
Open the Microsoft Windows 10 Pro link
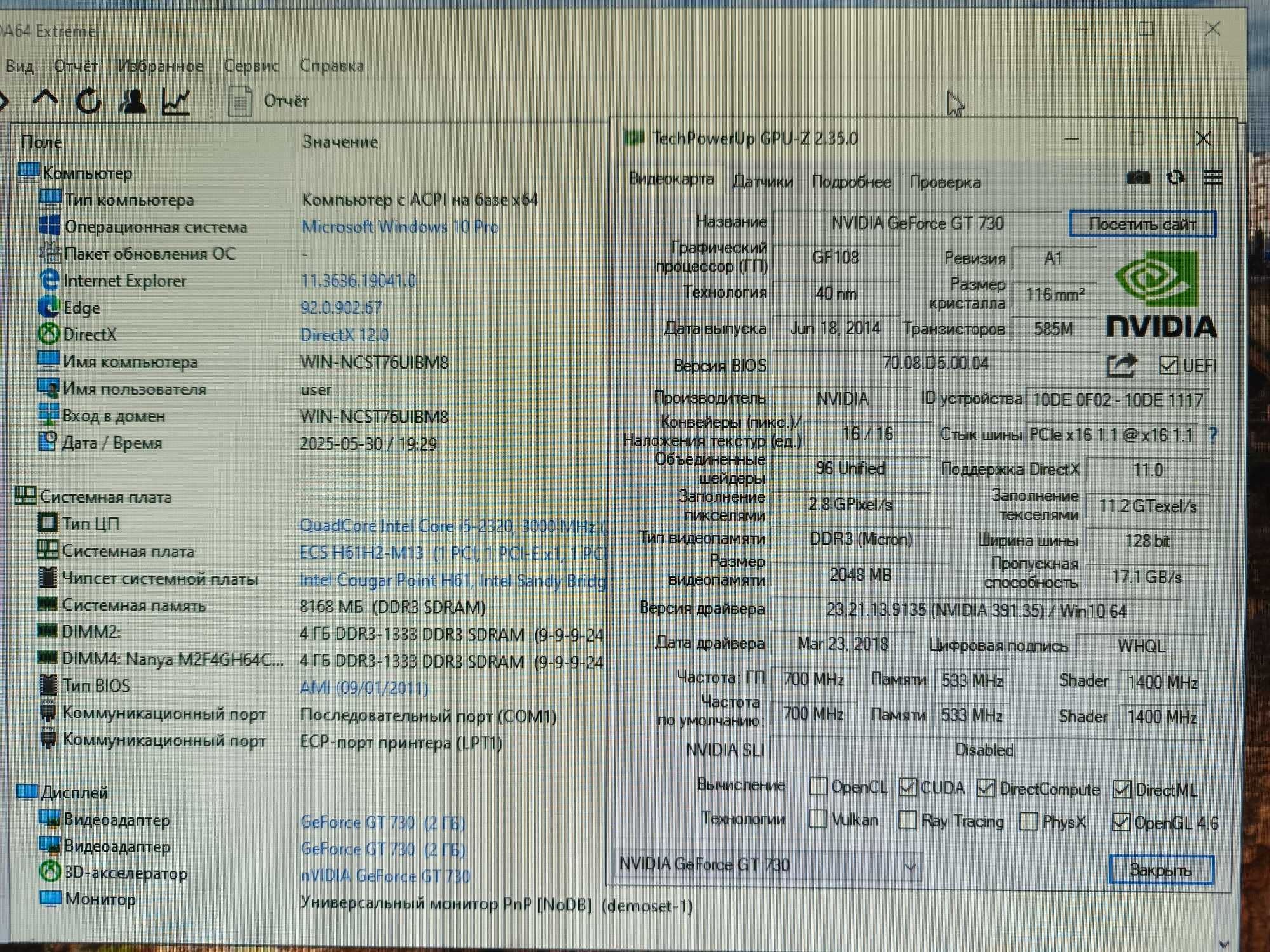[400, 227]
